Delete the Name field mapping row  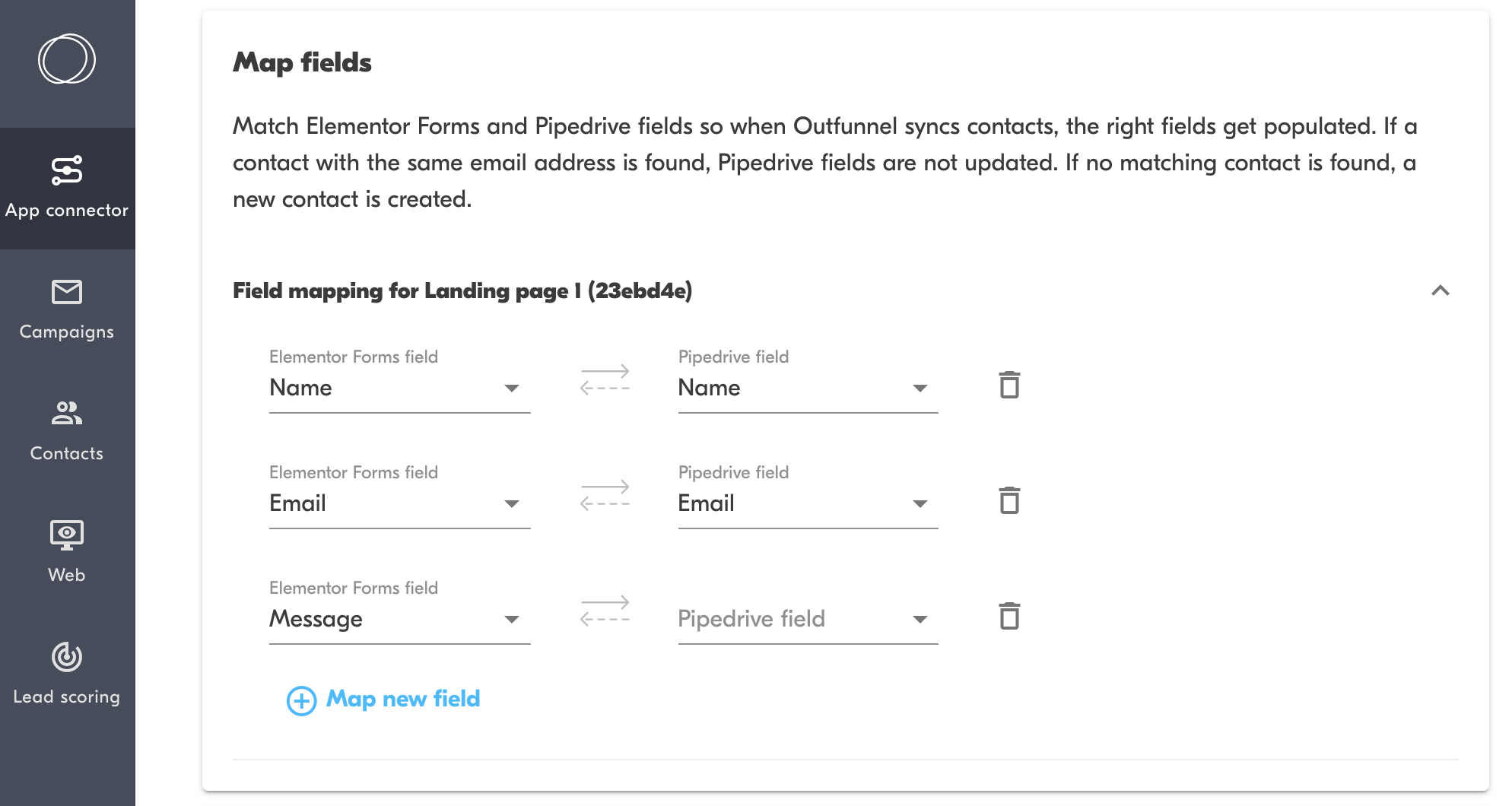1009,385
